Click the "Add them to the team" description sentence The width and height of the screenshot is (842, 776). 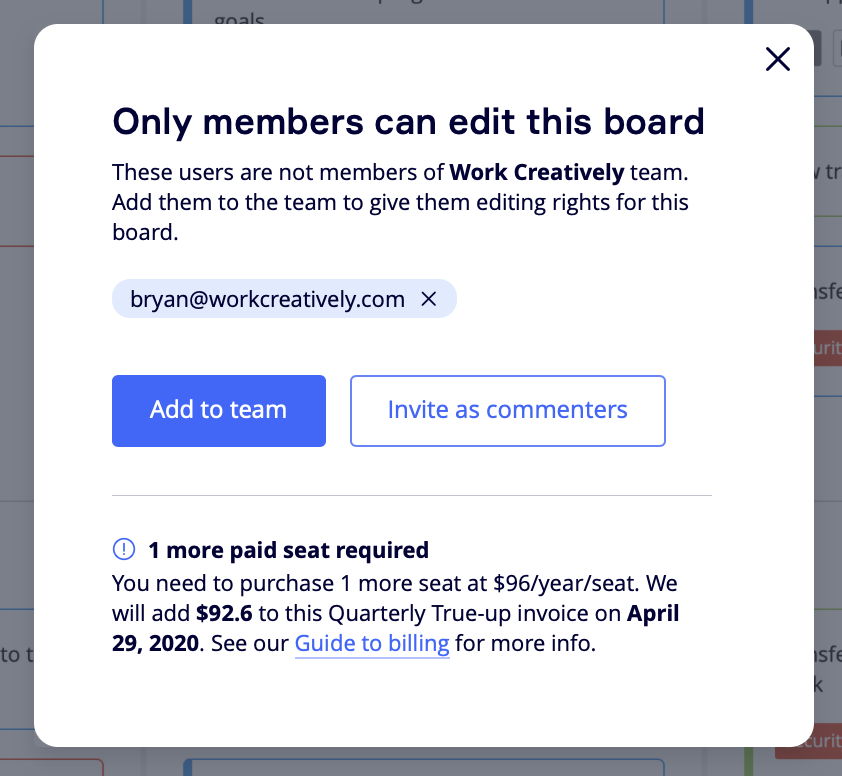[x=400, y=202]
